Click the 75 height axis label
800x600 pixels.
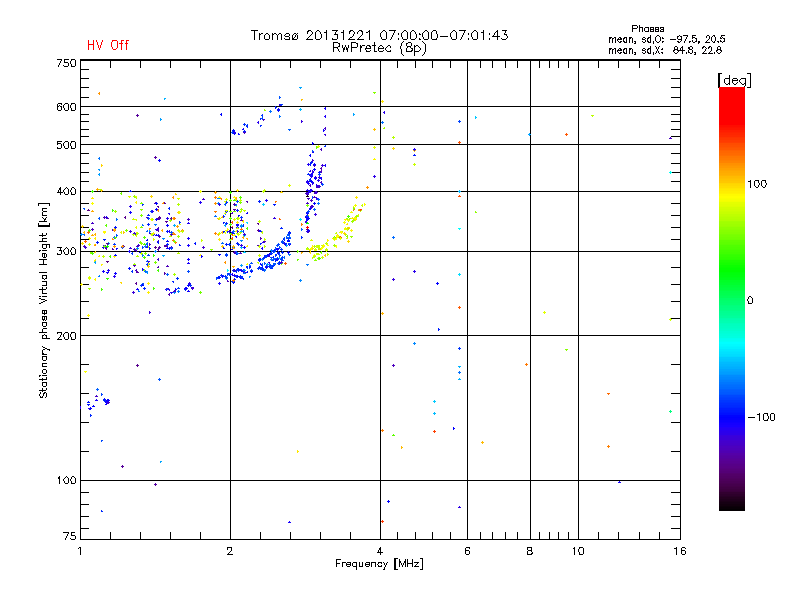70,536
